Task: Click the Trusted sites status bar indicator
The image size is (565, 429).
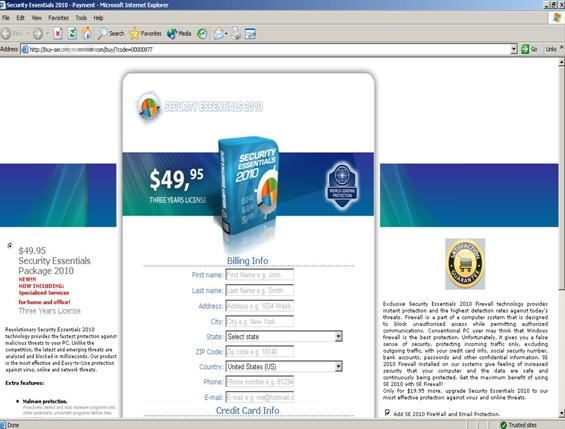Action: coord(519,425)
